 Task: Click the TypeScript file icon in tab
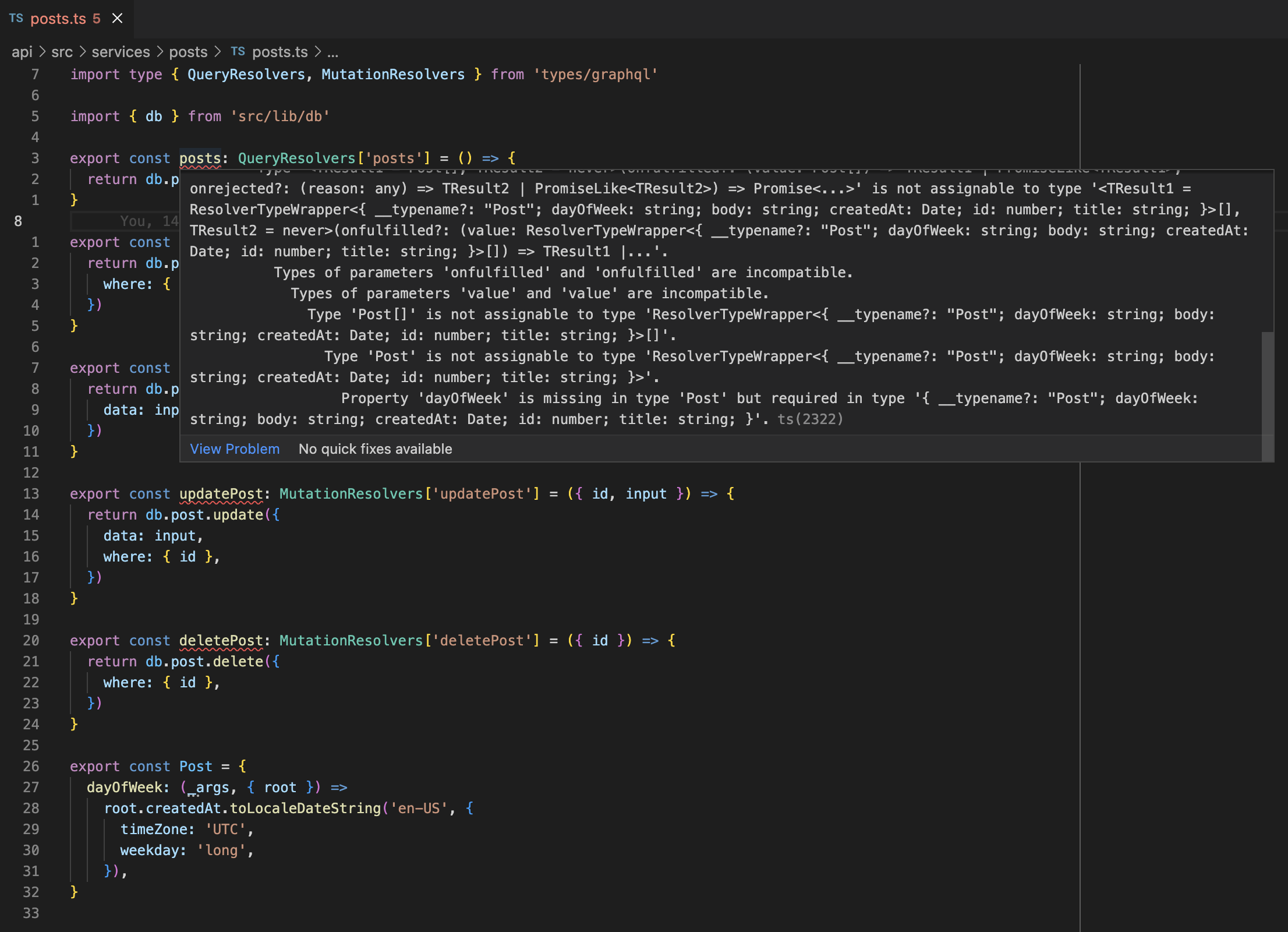pyautogui.click(x=16, y=19)
